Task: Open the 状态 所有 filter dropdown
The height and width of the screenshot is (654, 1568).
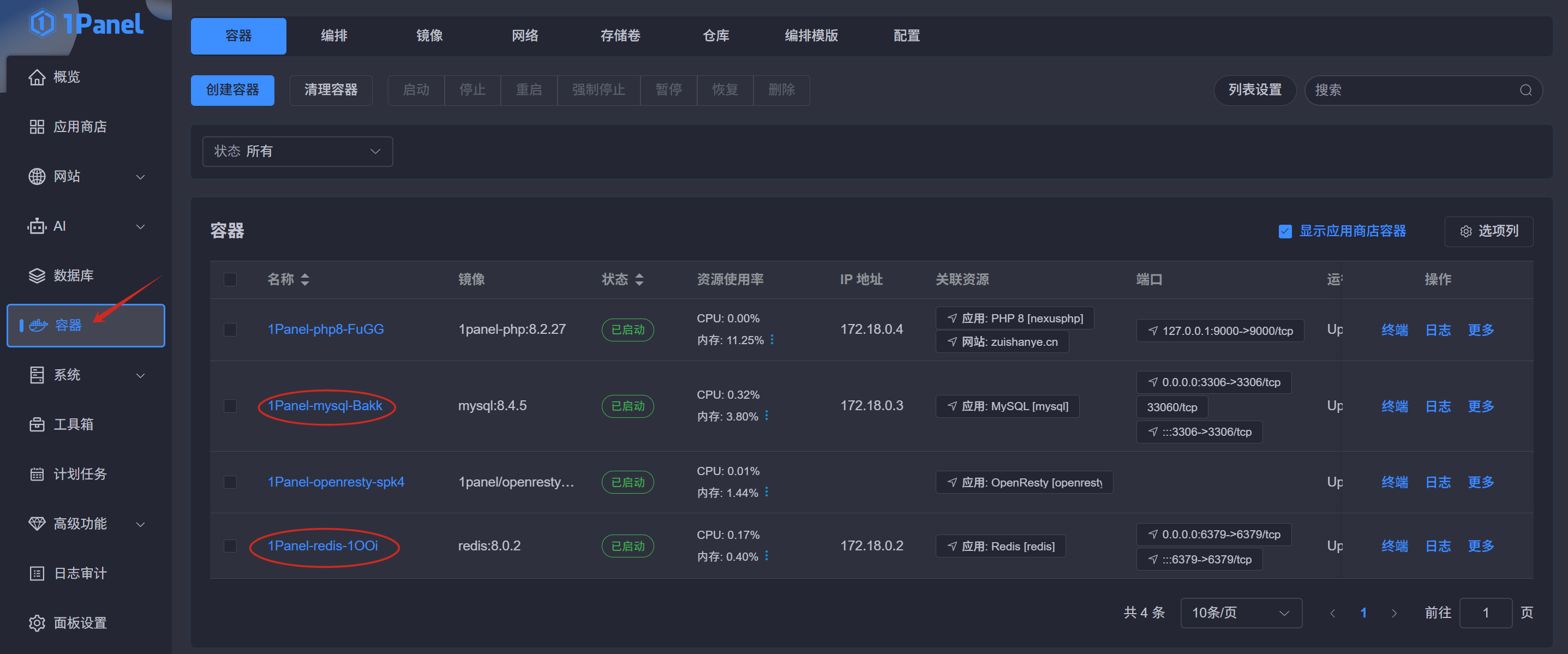Action: (x=297, y=152)
